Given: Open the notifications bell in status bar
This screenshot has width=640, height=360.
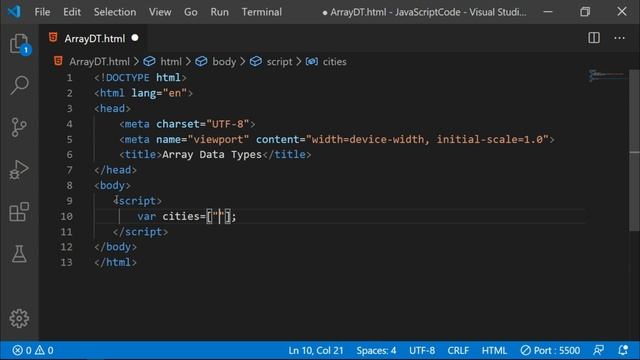Looking at the screenshot, I should [x=623, y=350].
